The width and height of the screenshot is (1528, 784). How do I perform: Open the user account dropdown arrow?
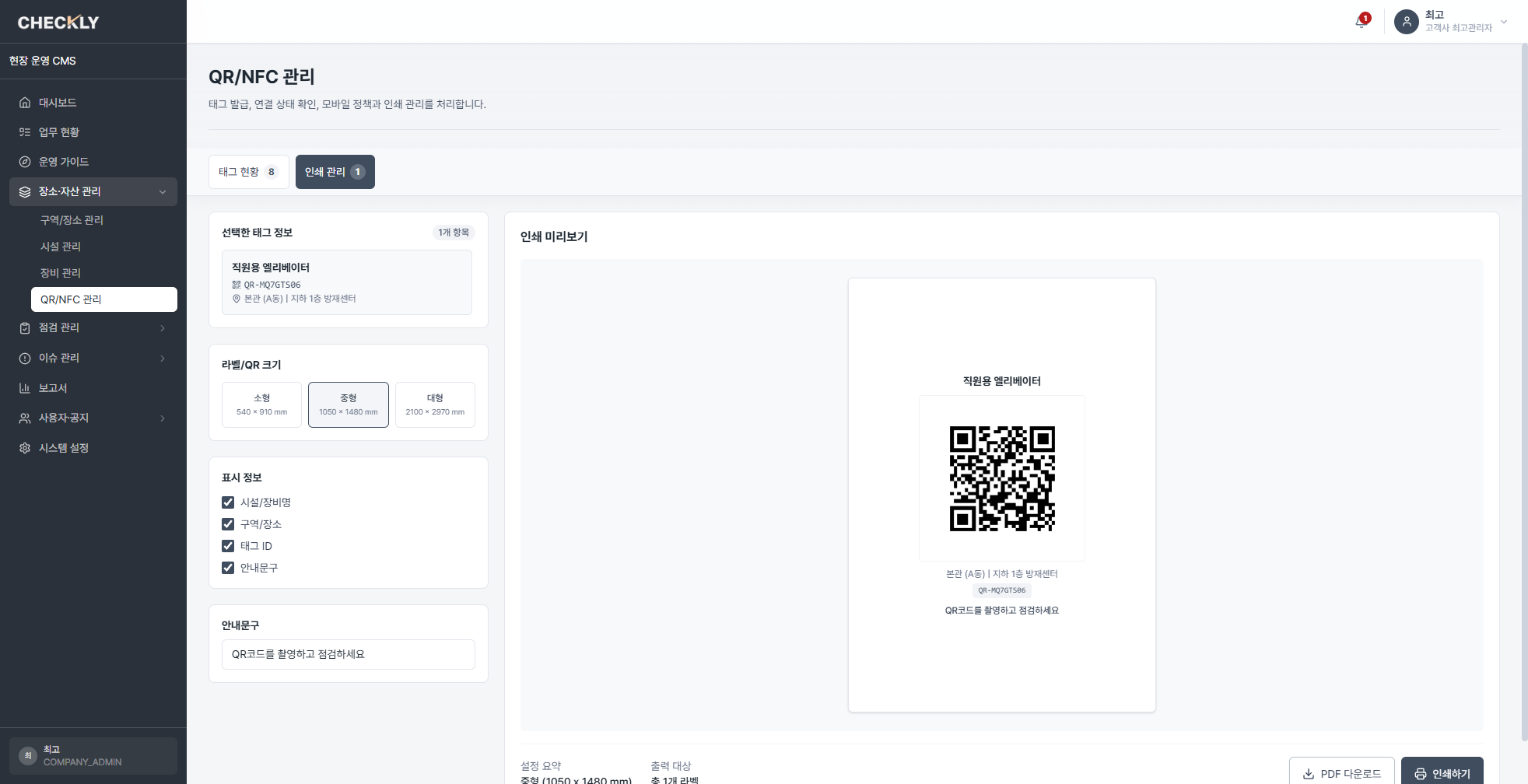tap(1504, 22)
